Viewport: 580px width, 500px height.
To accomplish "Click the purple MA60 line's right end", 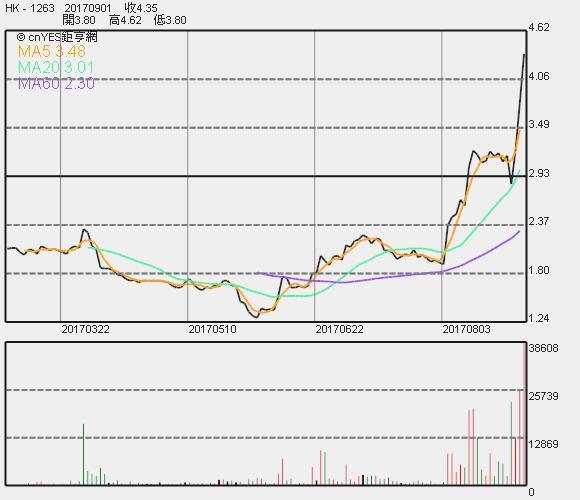I will click(519, 232).
